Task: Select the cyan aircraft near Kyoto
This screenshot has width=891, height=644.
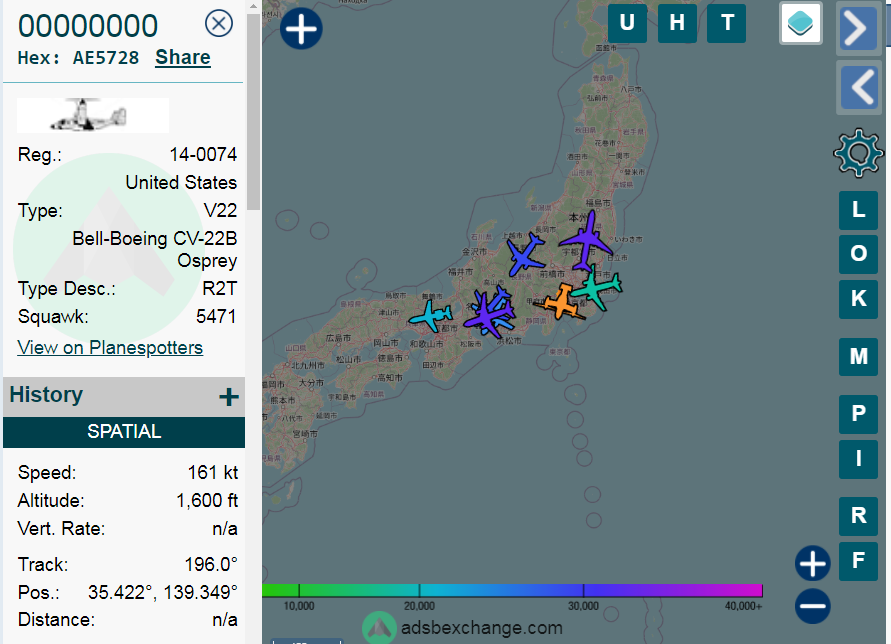Action: pos(431,316)
